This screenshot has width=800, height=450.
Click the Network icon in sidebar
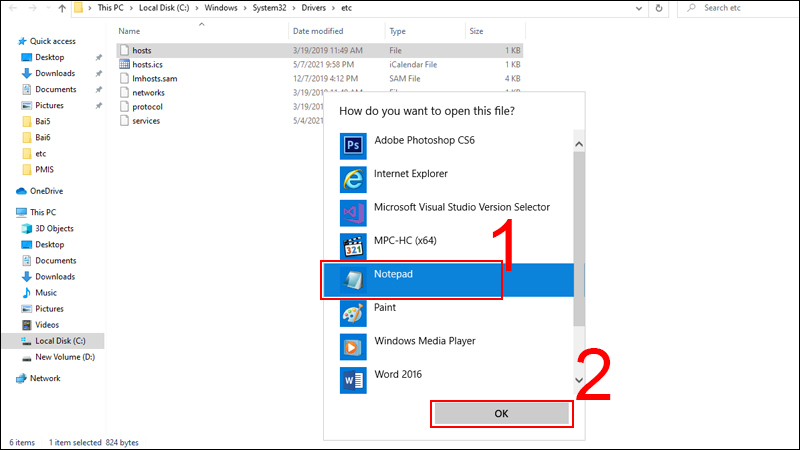pyautogui.click(x=21, y=379)
